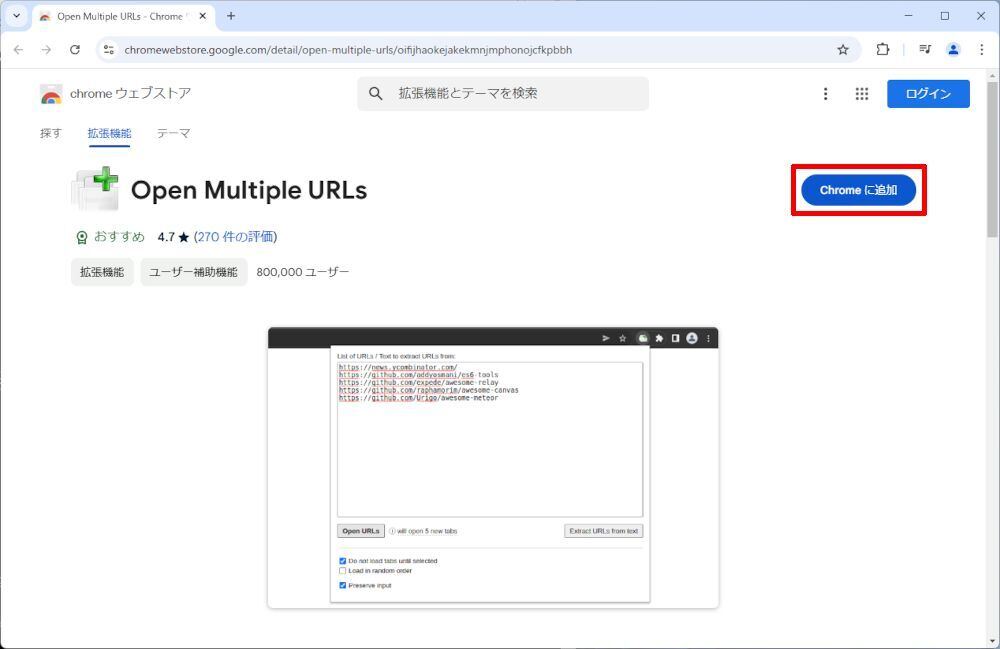Viewport: 1000px width, 649px height.
Task: Switch to the 拡張機能 tab
Action: pyautogui.click(x=110, y=133)
